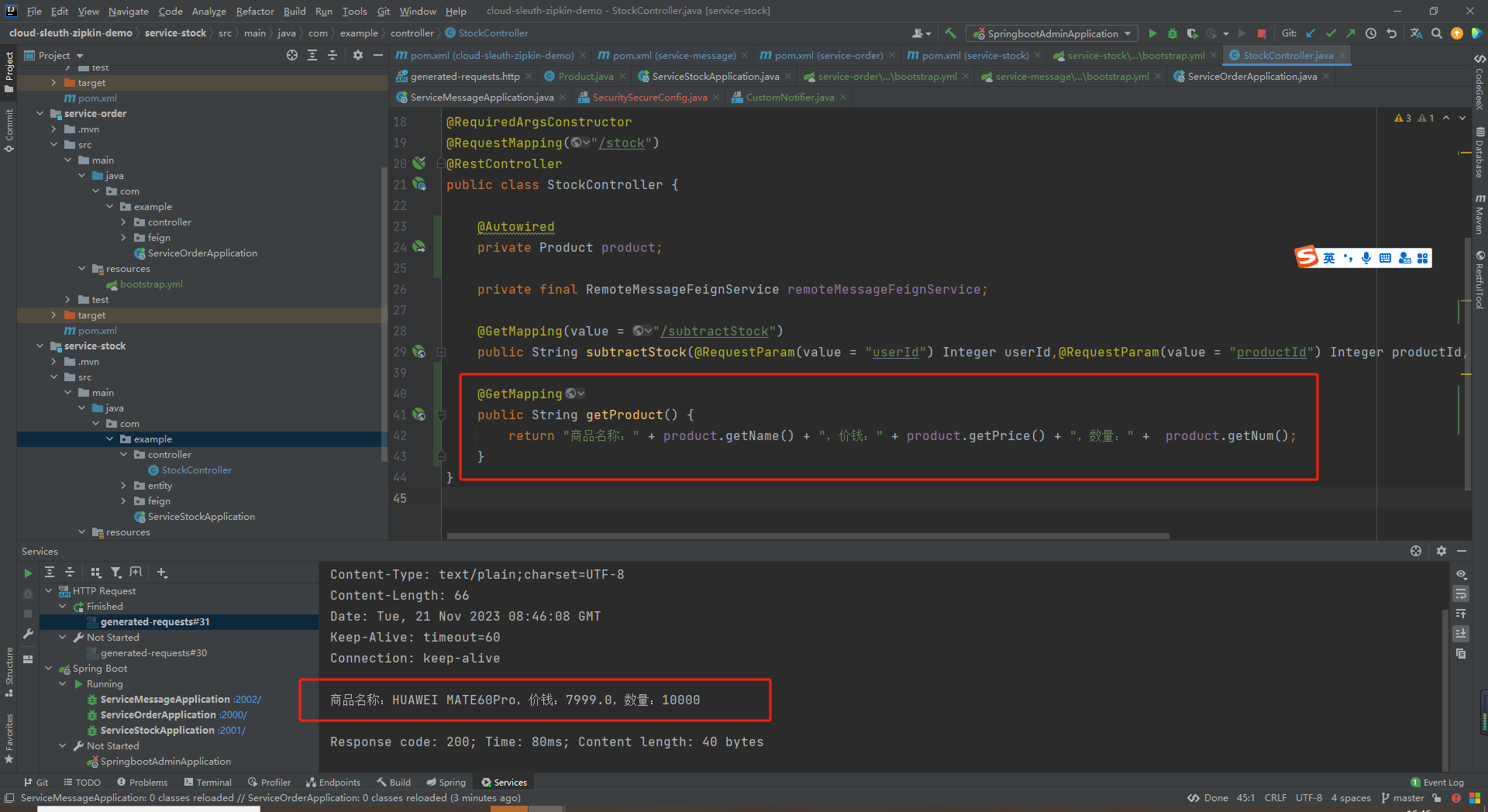Collapse the HTTP Request node in Services
The image size is (1488, 812).
pyautogui.click(x=48, y=590)
